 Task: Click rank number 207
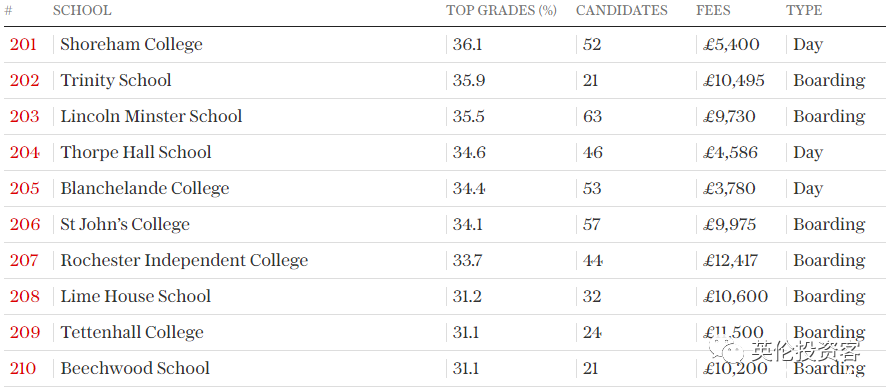(x=24, y=260)
